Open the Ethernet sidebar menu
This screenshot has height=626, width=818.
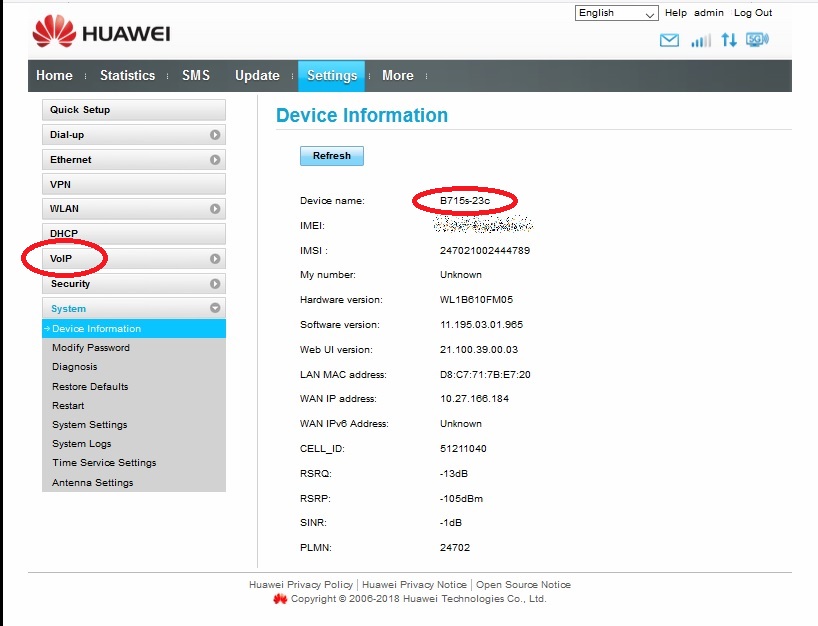tap(134, 160)
